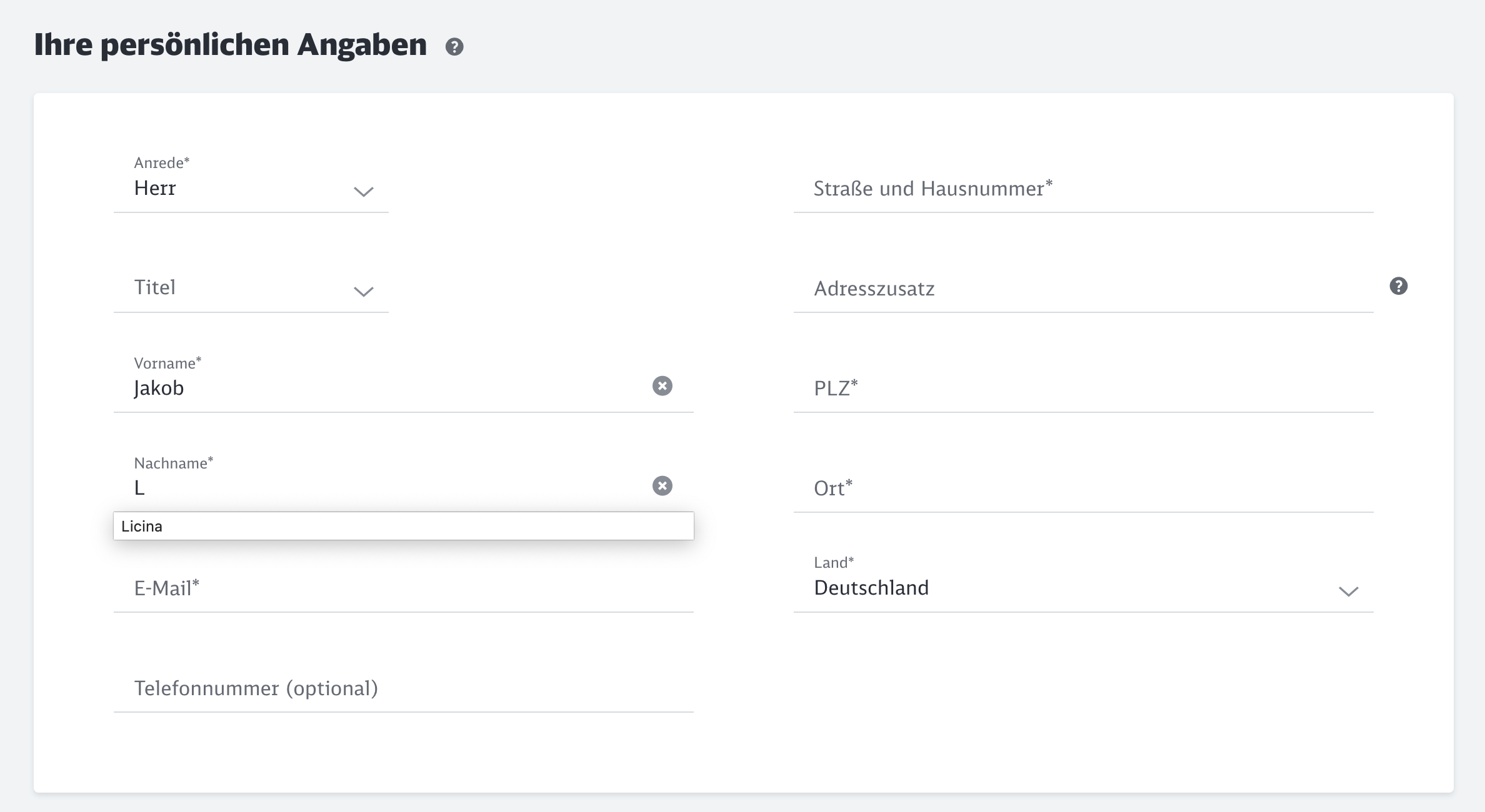Click the Ort input field
This screenshot has width=1485, height=812.
point(1082,488)
